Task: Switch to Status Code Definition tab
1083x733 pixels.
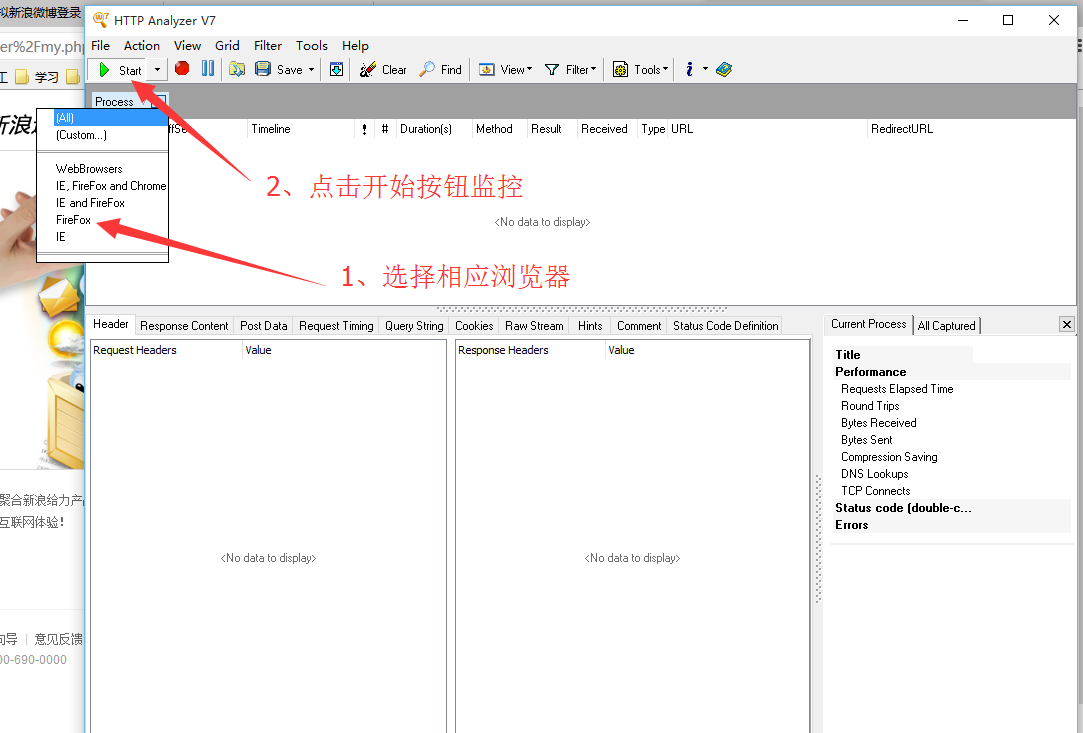Action: click(x=726, y=326)
